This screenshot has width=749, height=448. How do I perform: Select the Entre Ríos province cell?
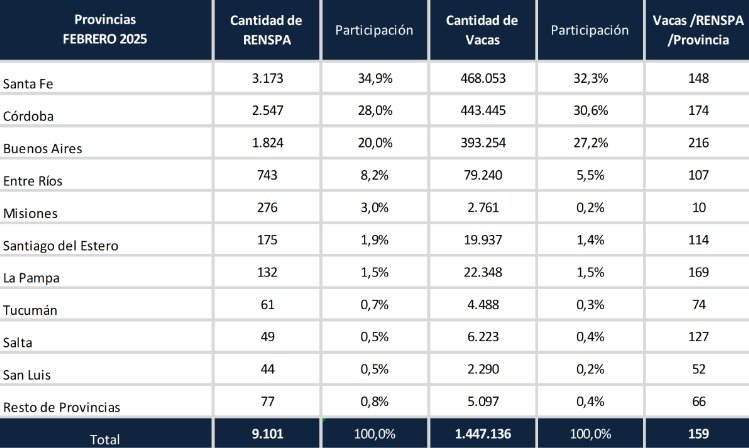[32, 181]
